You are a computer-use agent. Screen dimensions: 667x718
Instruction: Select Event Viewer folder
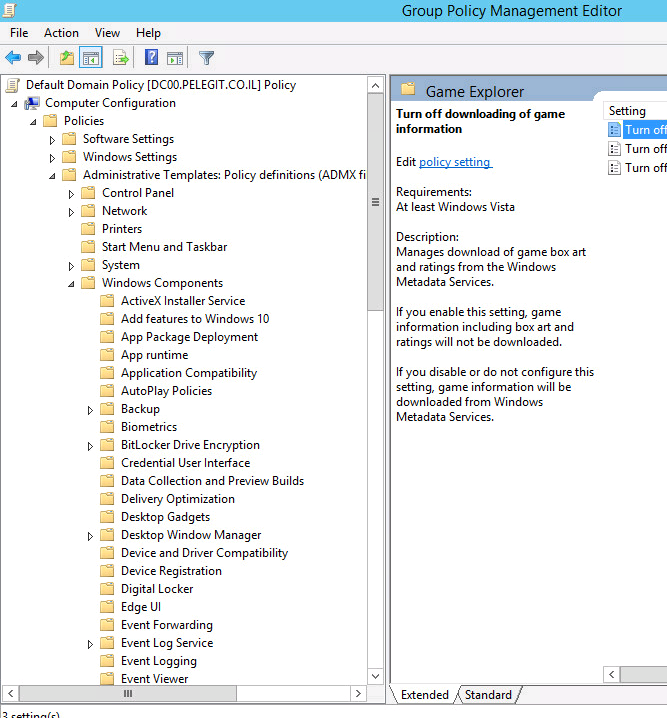point(154,679)
